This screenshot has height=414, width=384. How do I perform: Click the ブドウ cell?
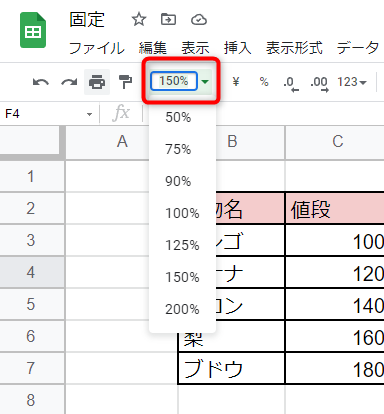click(232, 368)
